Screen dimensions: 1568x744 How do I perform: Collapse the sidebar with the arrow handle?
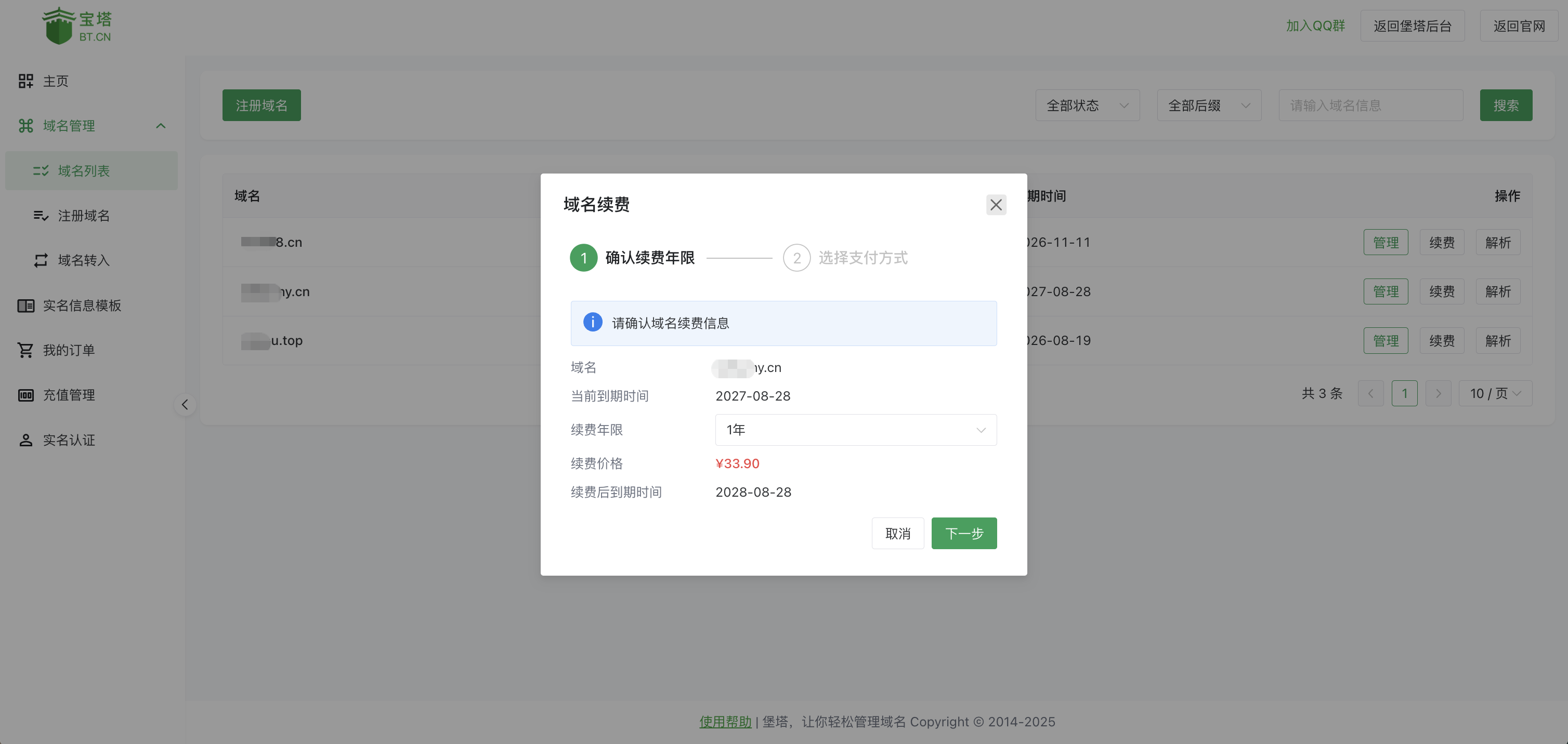pos(185,404)
